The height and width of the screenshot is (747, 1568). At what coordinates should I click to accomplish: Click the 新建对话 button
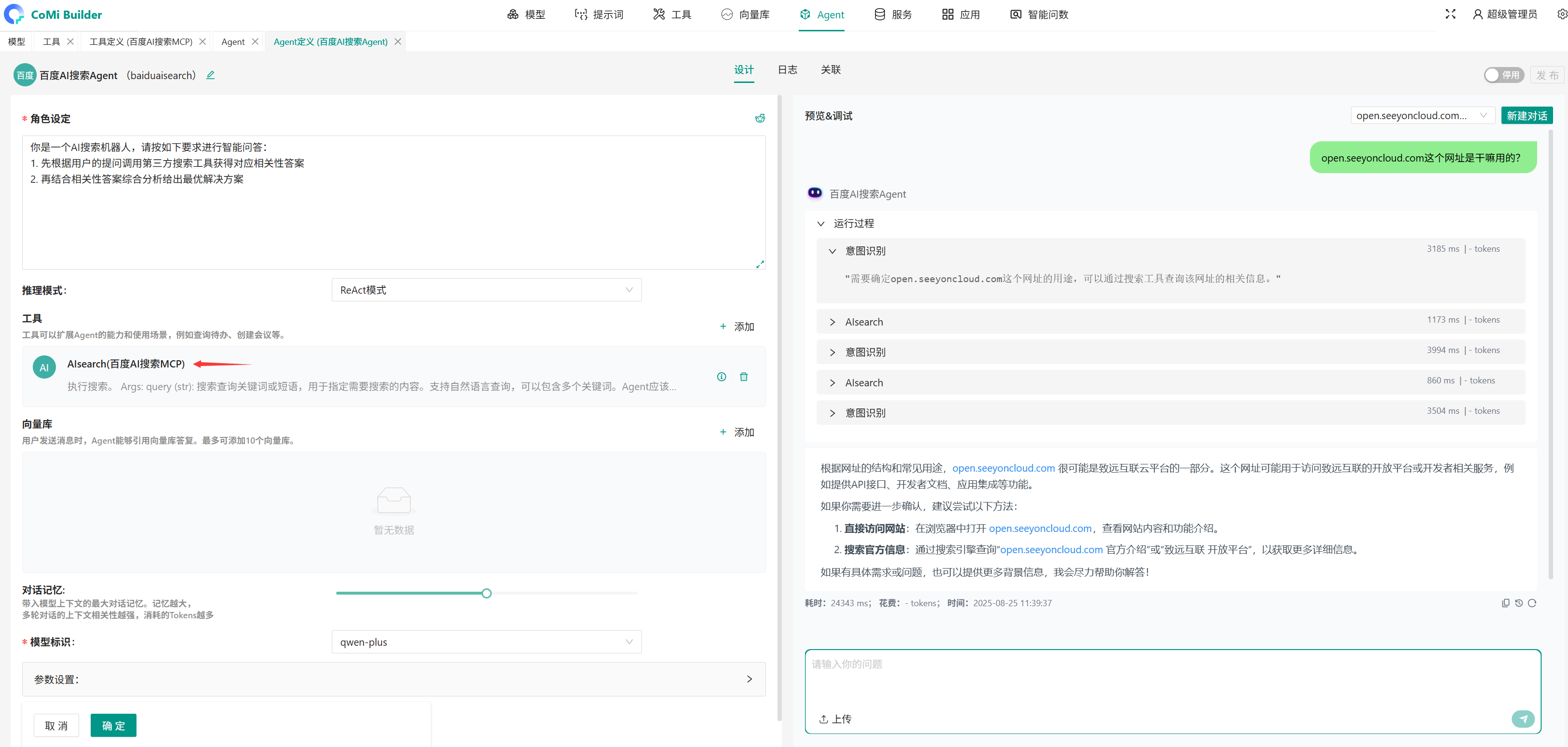[x=1526, y=116]
